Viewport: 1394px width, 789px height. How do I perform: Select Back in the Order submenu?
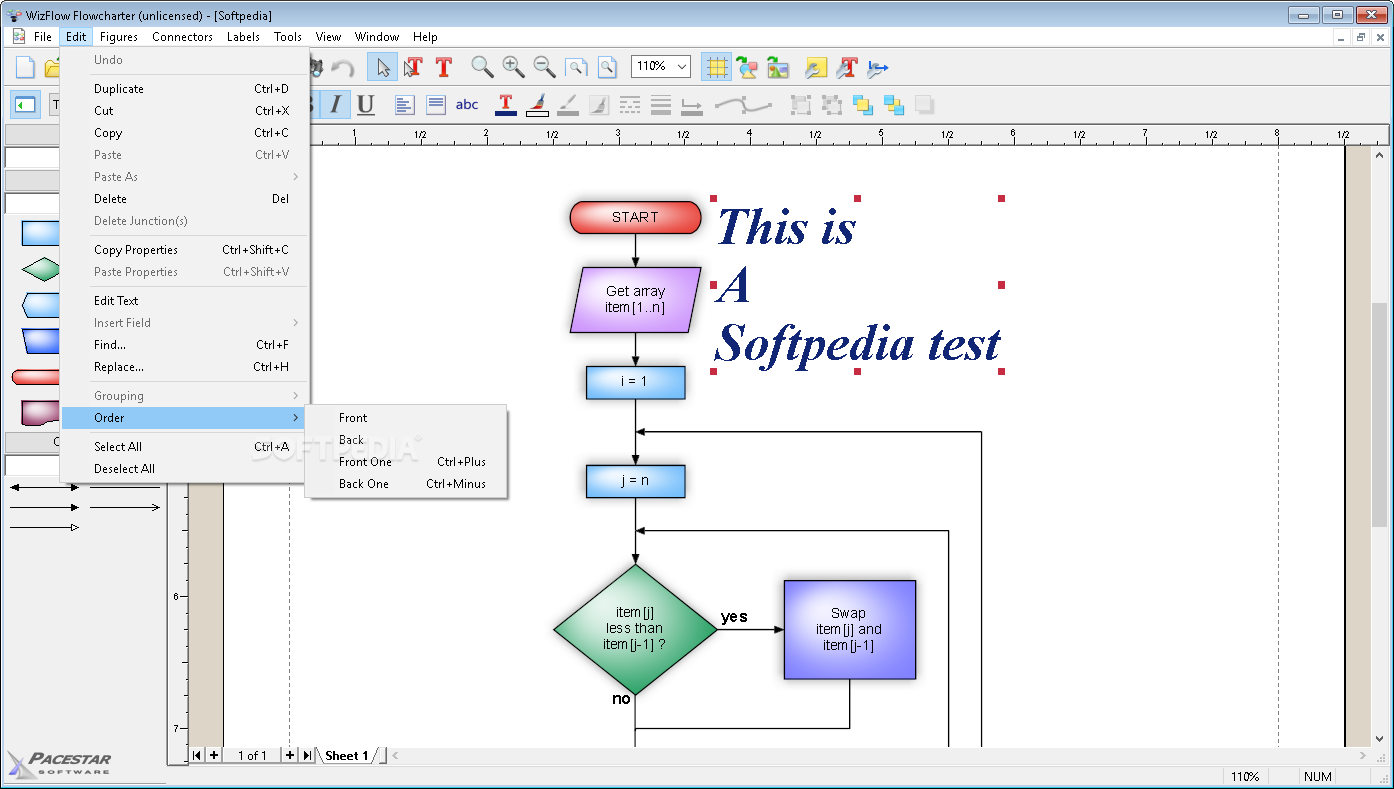[406, 440]
